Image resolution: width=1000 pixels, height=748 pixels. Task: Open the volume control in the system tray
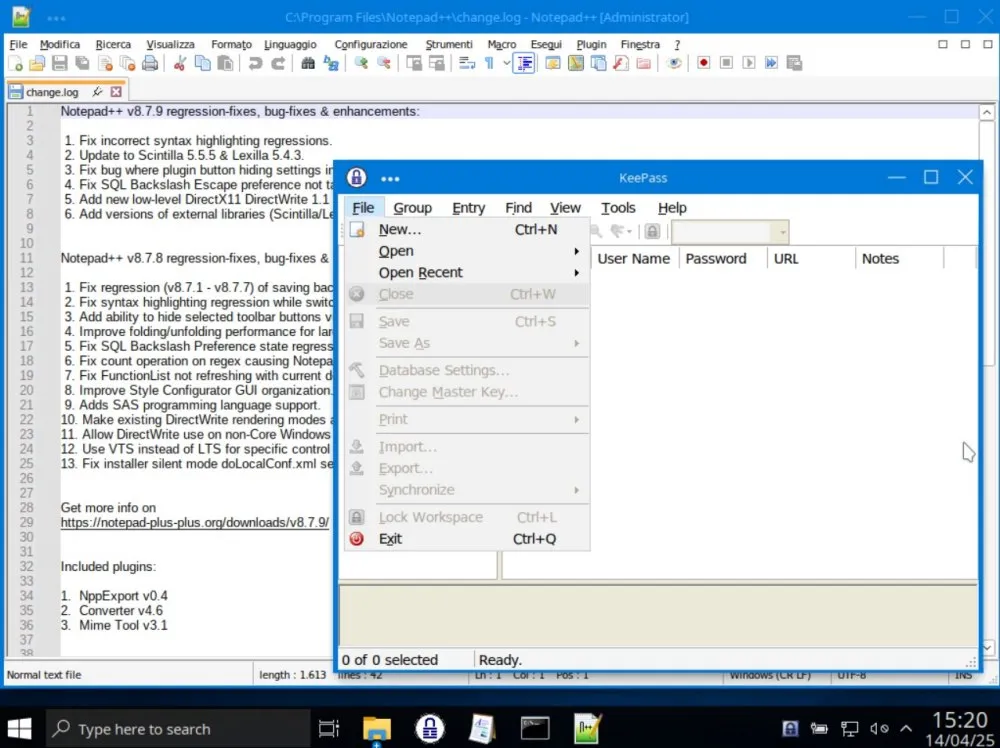[x=880, y=728]
